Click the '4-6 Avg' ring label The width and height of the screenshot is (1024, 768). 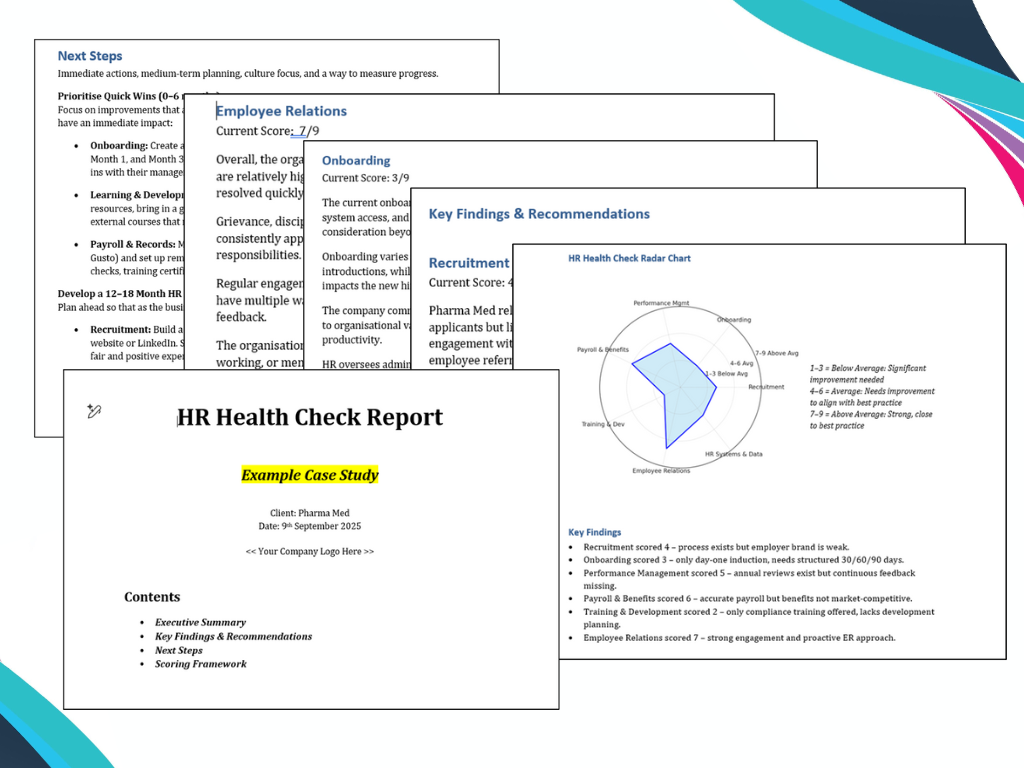click(x=741, y=364)
